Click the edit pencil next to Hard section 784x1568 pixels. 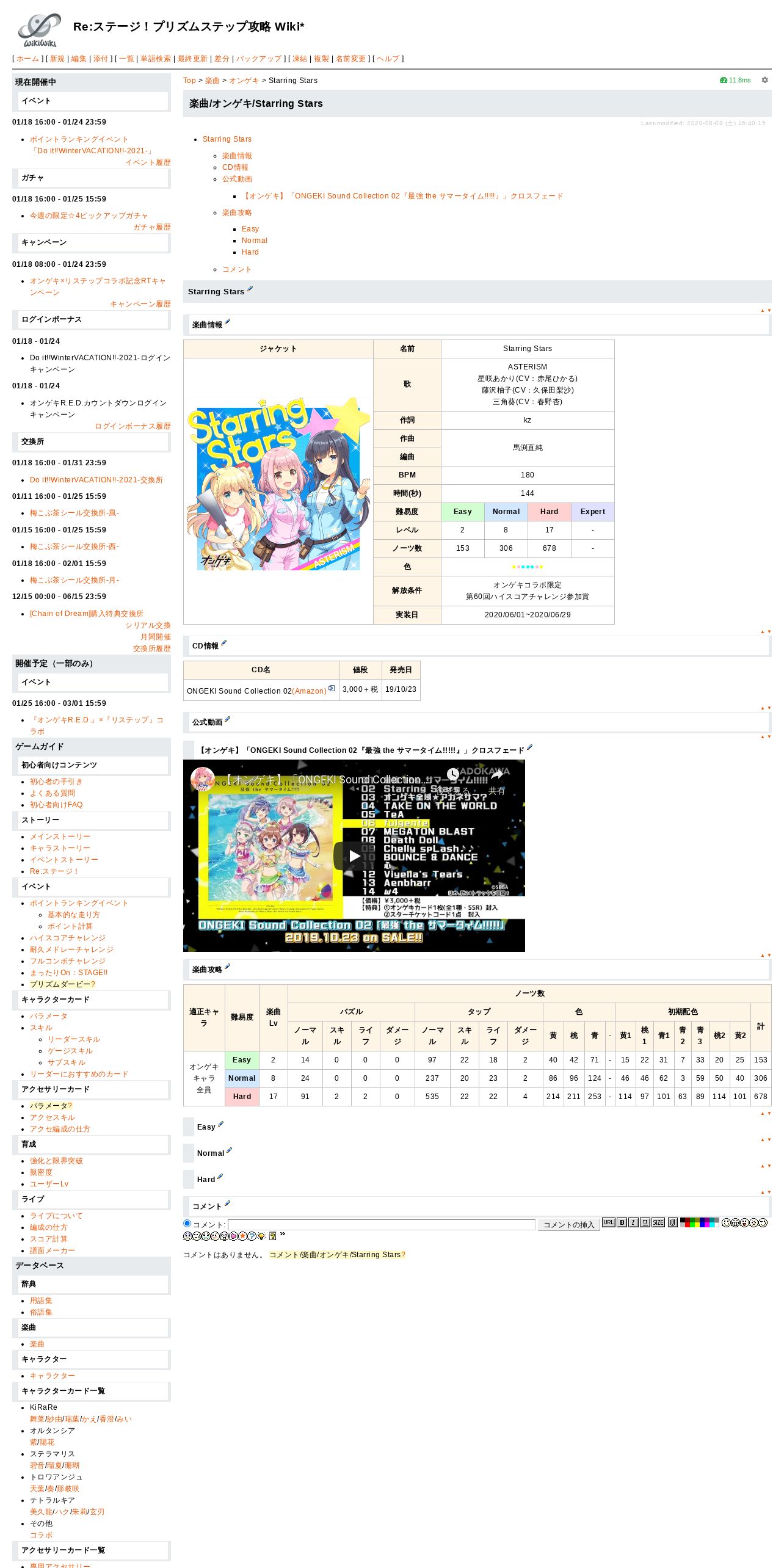(220, 1177)
